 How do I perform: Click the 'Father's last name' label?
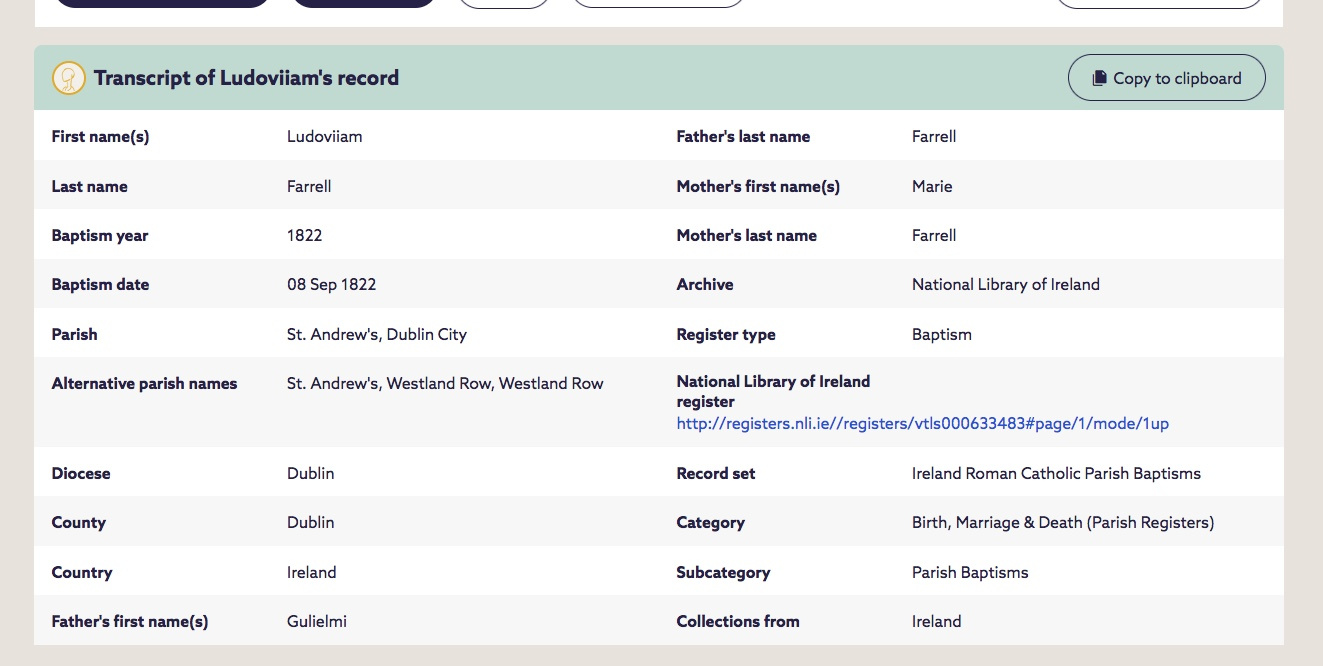[743, 136]
